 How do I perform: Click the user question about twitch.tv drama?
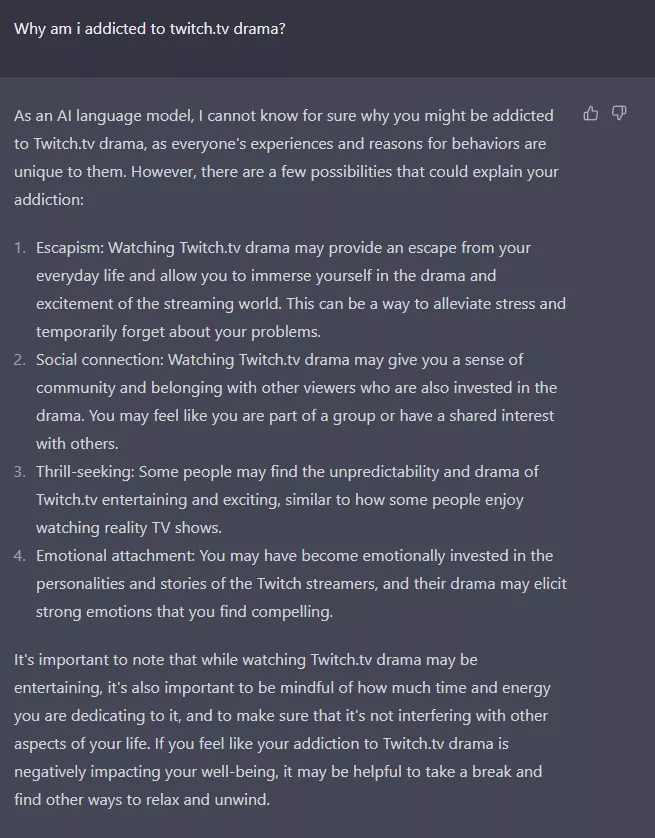[x=150, y=28]
